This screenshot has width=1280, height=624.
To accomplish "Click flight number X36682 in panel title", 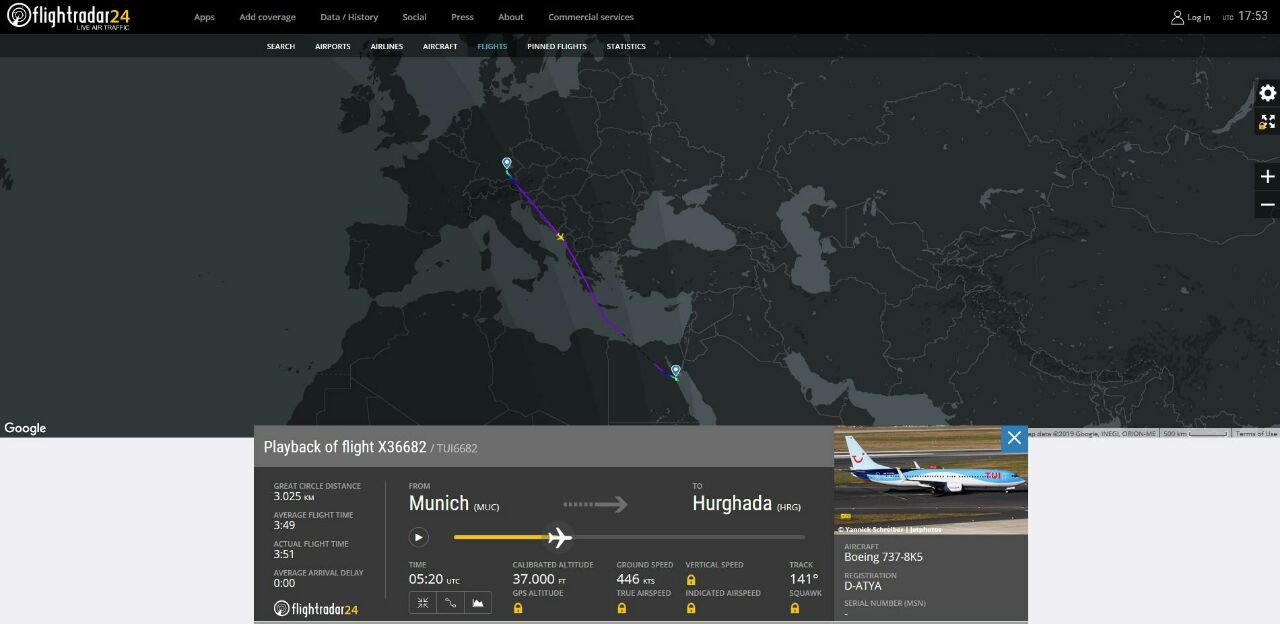I will pos(401,447).
